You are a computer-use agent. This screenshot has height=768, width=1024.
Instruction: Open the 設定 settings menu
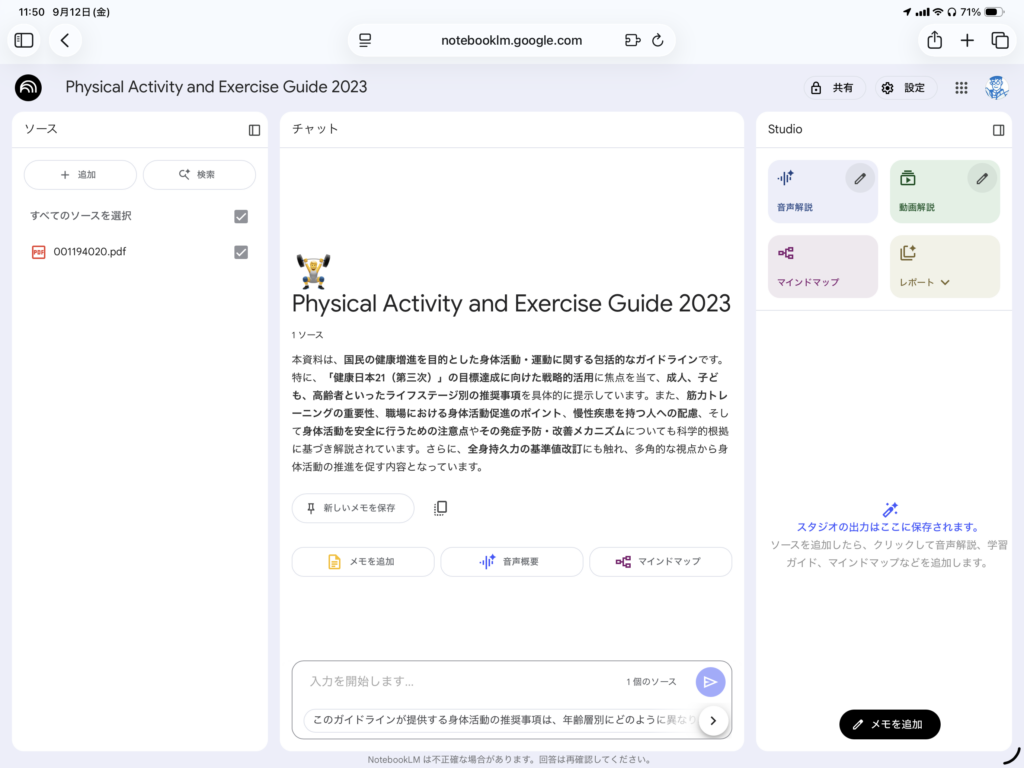(904, 88)
